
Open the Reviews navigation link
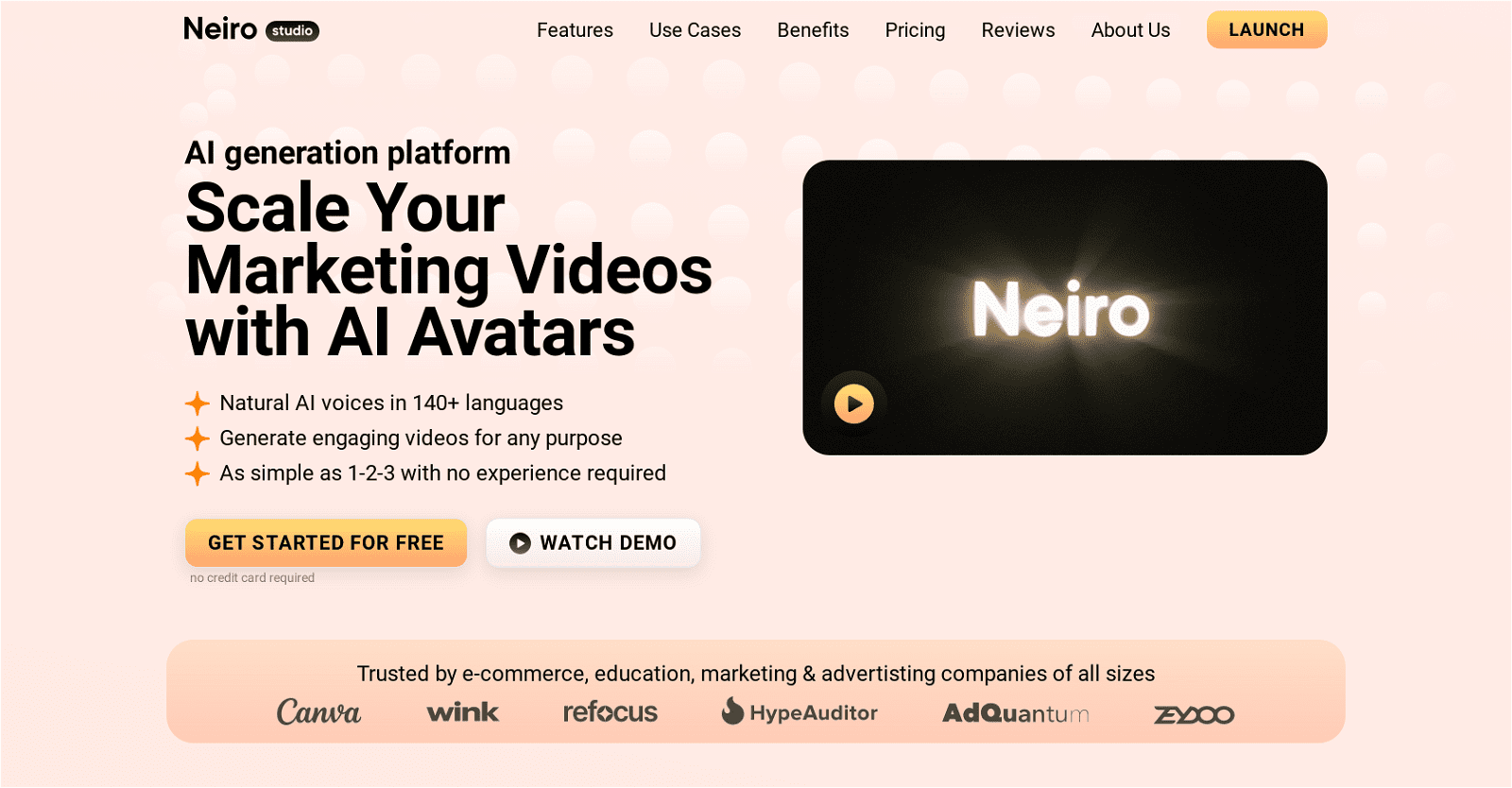1018,30
